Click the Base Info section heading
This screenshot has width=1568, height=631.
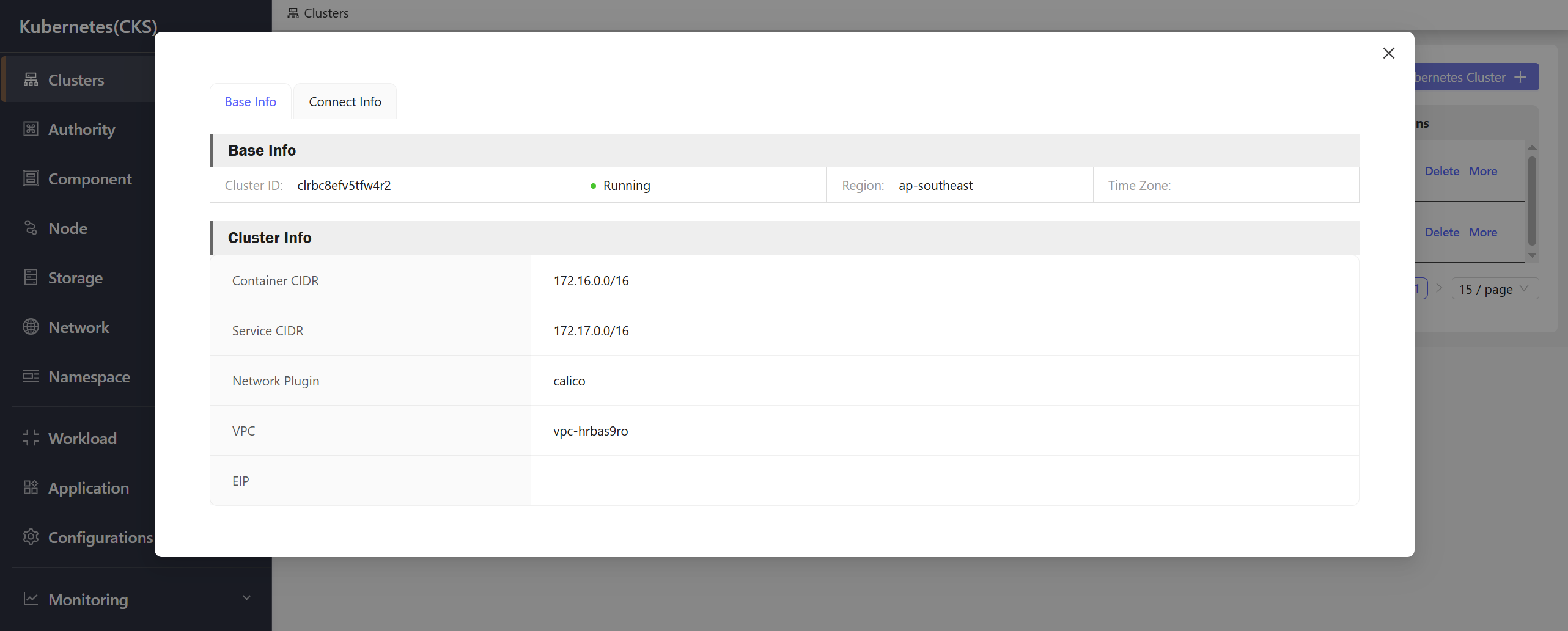click(262, 150)
